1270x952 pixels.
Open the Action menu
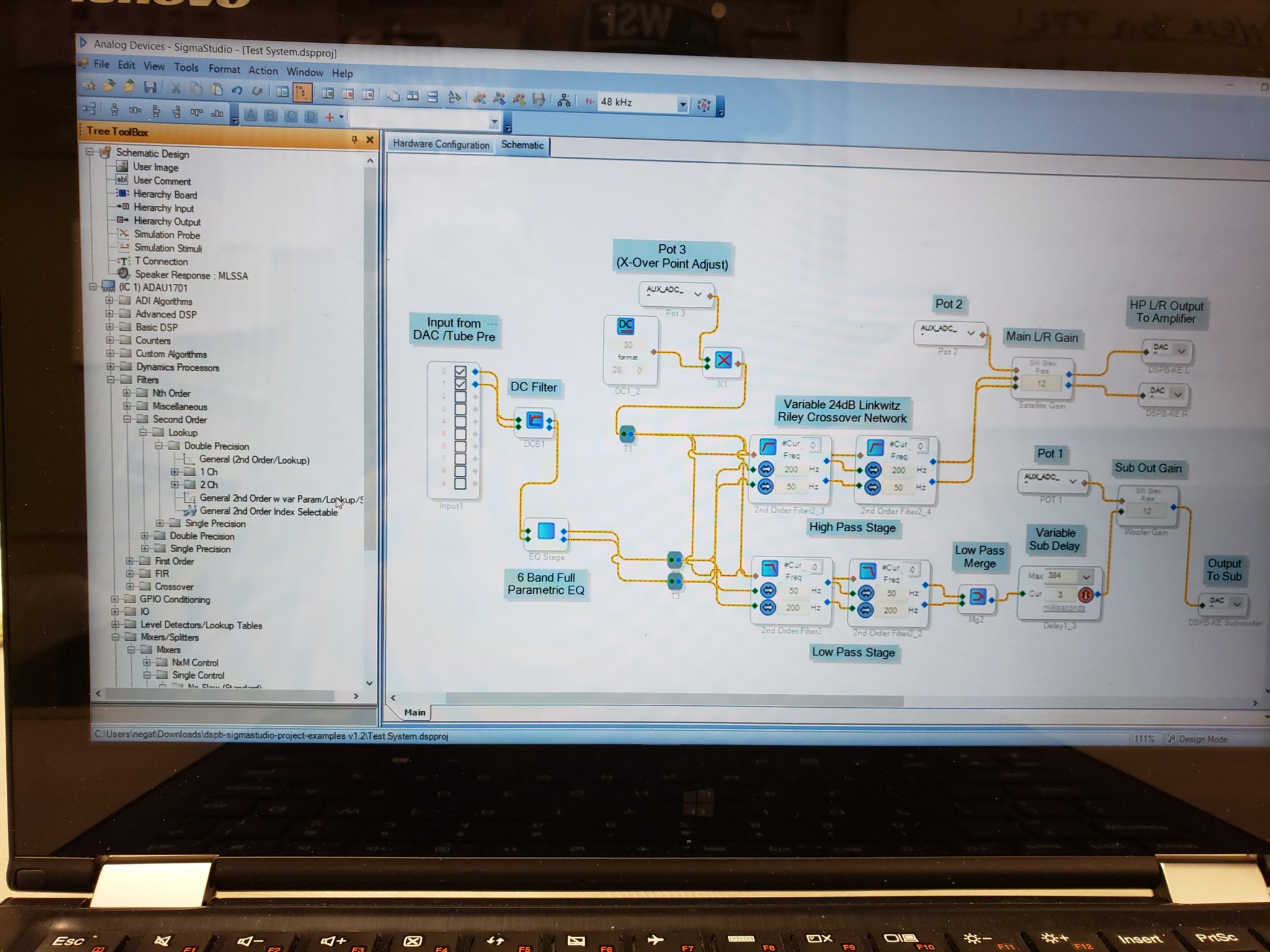point(263,71)
